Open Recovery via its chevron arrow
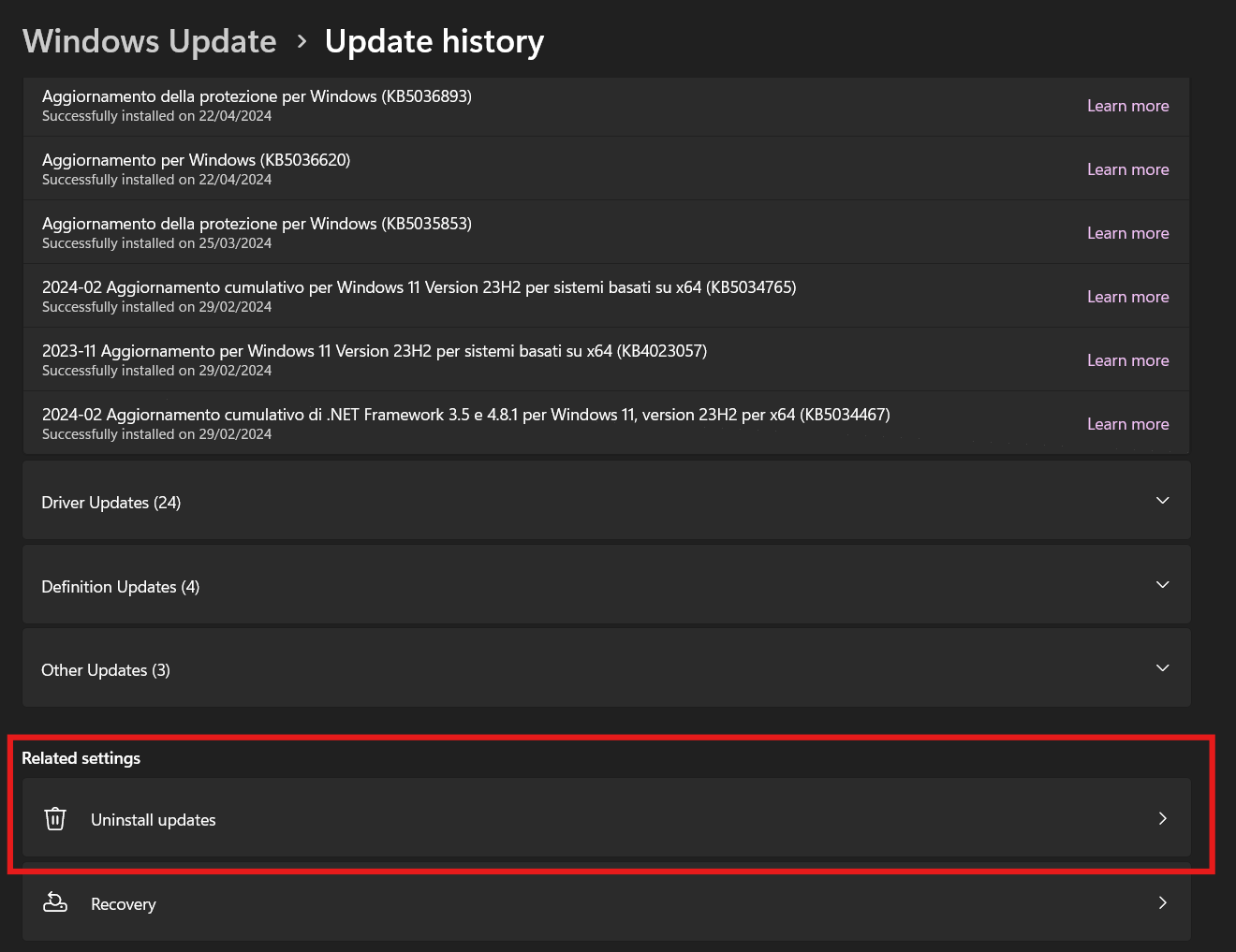The width and height of the screenshot is (1236, 952). pyautogui.click(x=1162, y=902)
